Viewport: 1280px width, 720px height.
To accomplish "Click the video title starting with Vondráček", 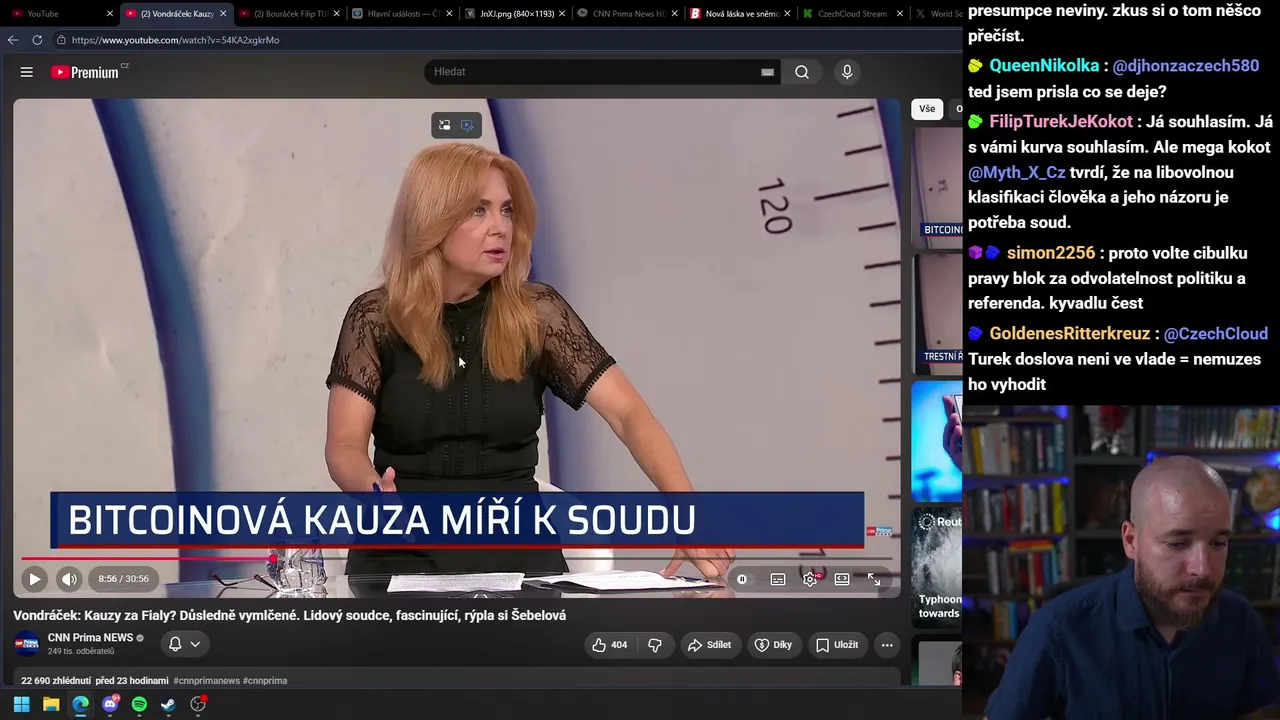I will (290, 616).
